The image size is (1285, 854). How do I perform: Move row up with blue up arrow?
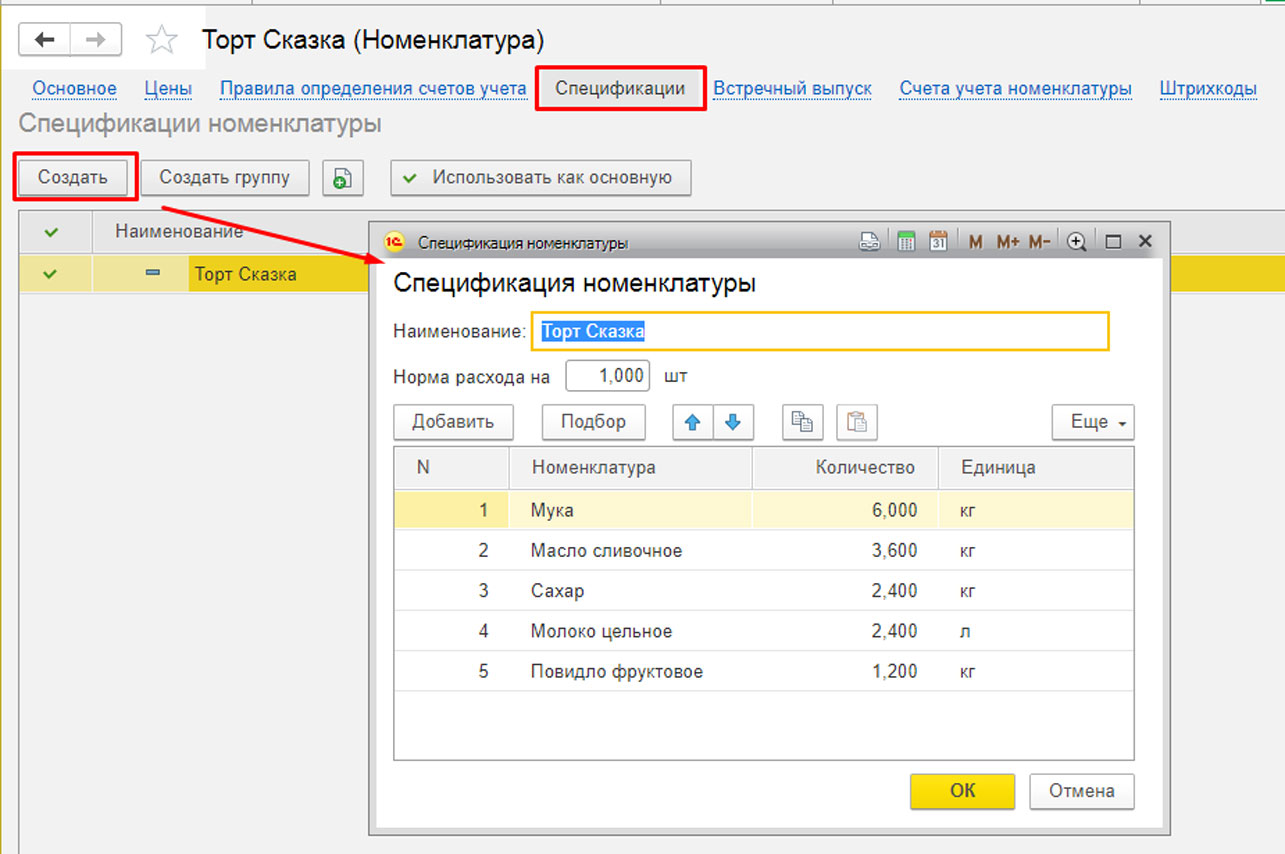coord(692,422)
